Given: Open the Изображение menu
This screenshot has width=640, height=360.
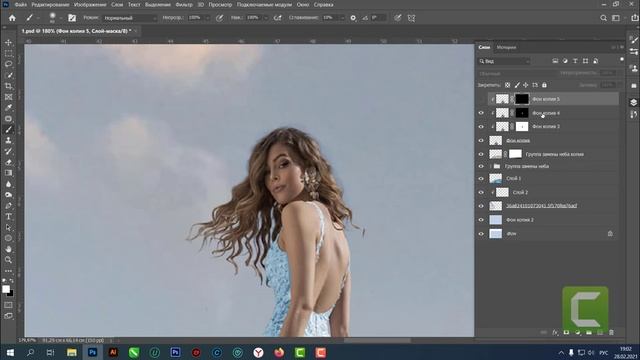Looking at the screenshot, I should click(x=90, y=5).
